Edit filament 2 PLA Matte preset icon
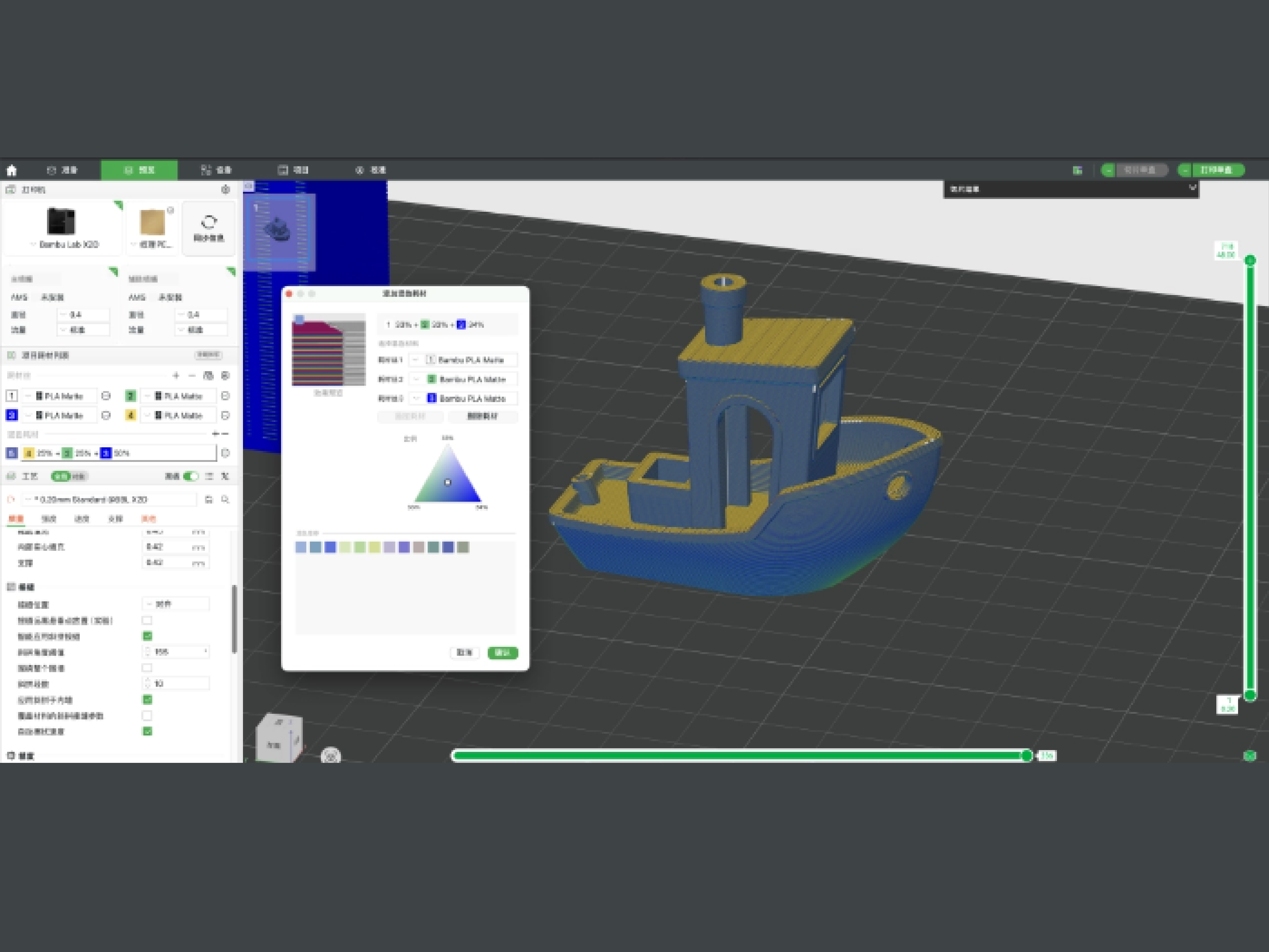This screenshot has height=952, width=1269. tap(225, 396)
